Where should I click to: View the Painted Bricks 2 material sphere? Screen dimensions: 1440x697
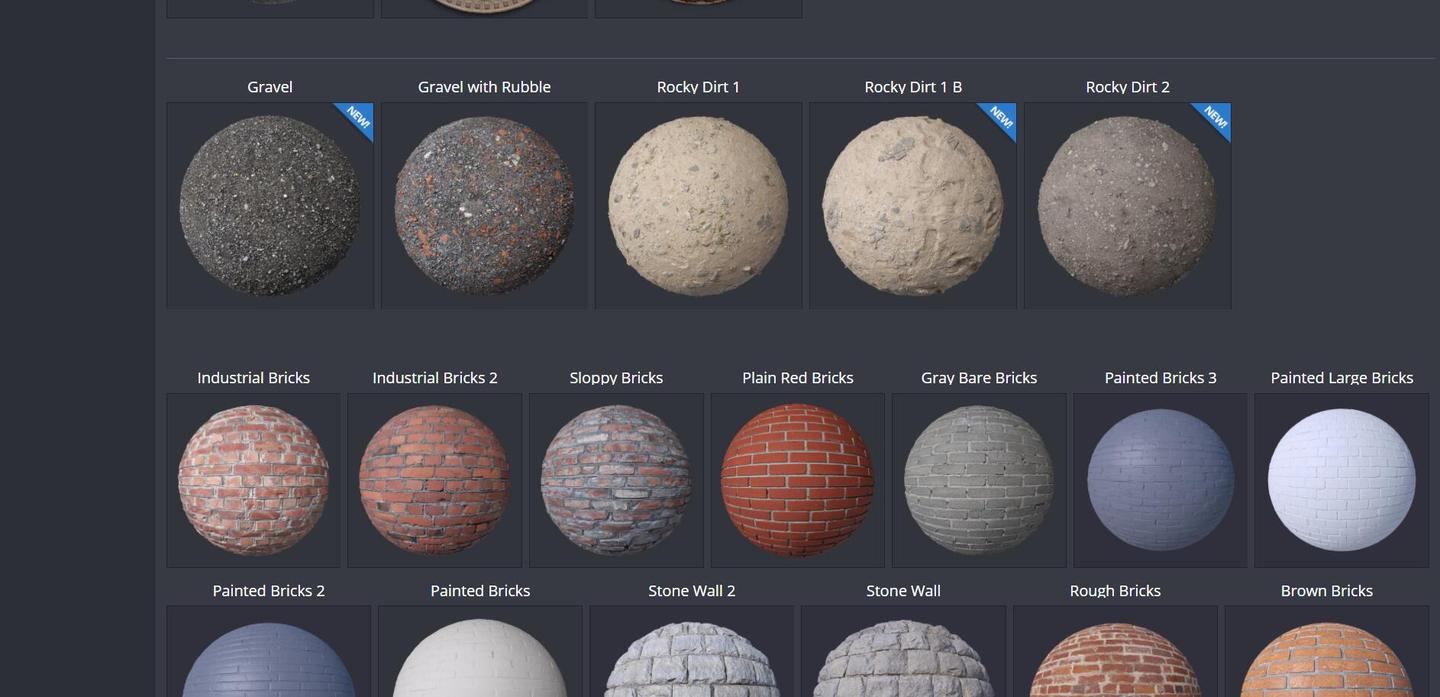269,660
